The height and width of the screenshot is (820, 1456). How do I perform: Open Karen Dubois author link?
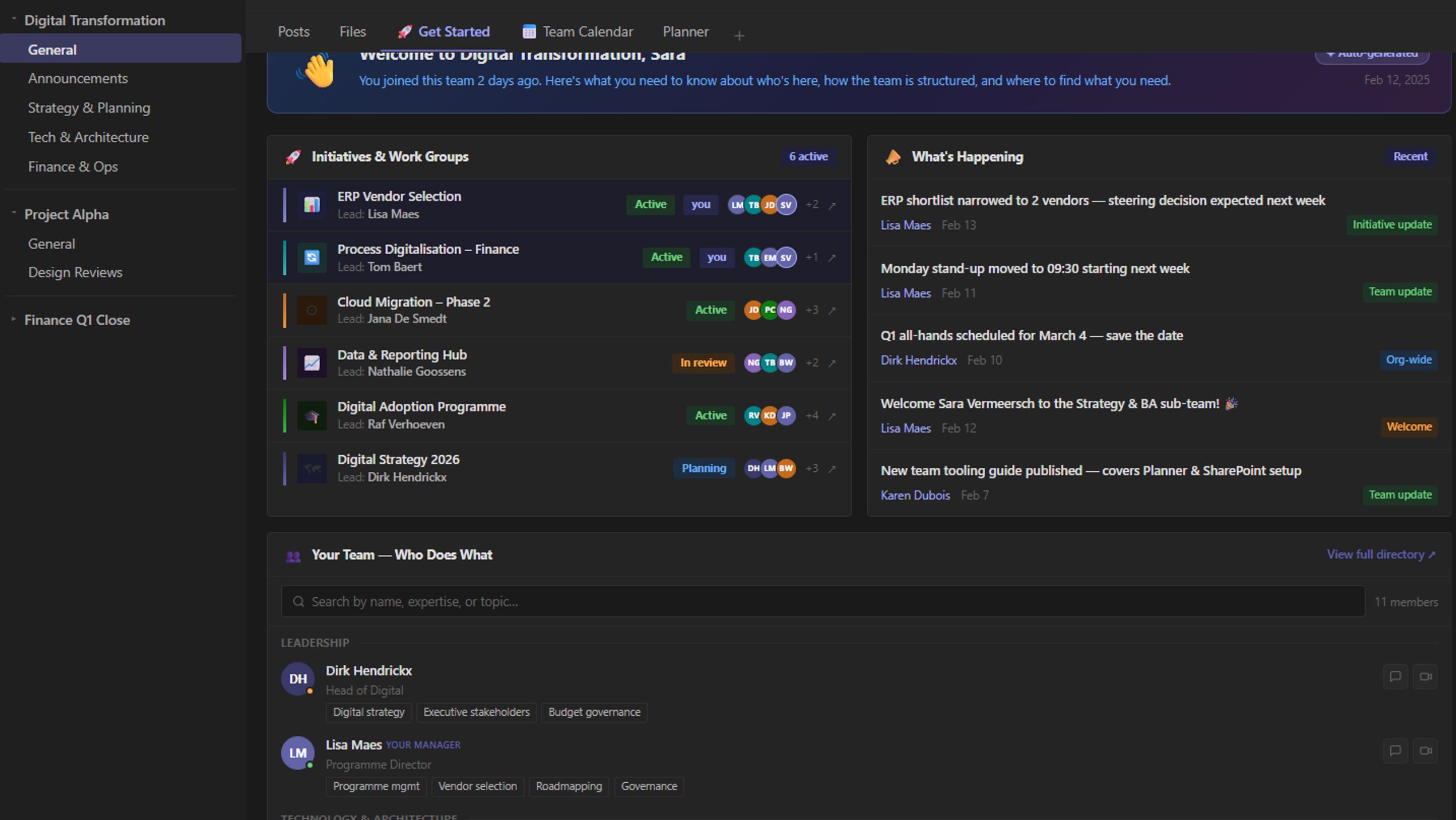pyautogui.click(x=915, y=495)
